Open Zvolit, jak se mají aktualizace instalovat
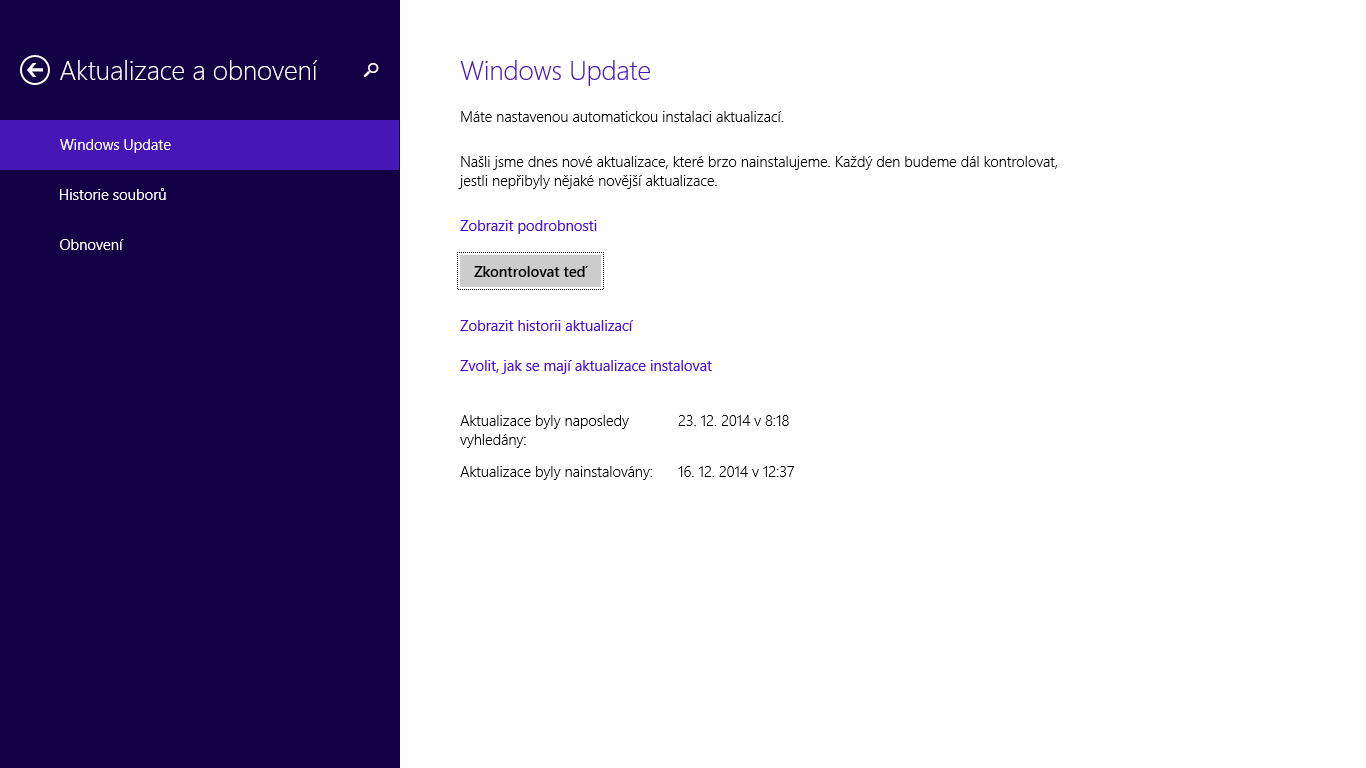 pyautogui.click(x=586, y=366)
